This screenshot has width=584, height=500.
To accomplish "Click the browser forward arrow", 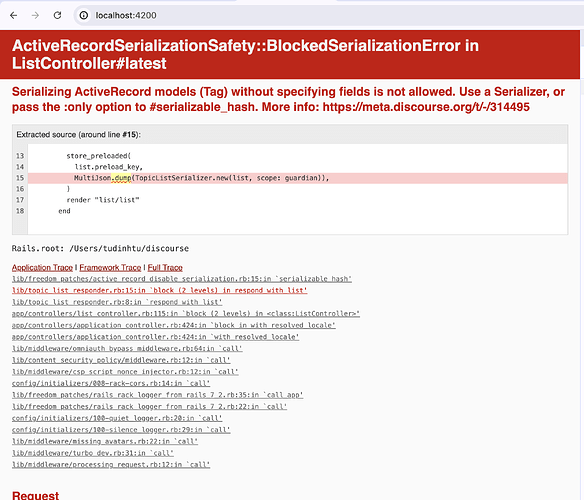I will point(35,15).
